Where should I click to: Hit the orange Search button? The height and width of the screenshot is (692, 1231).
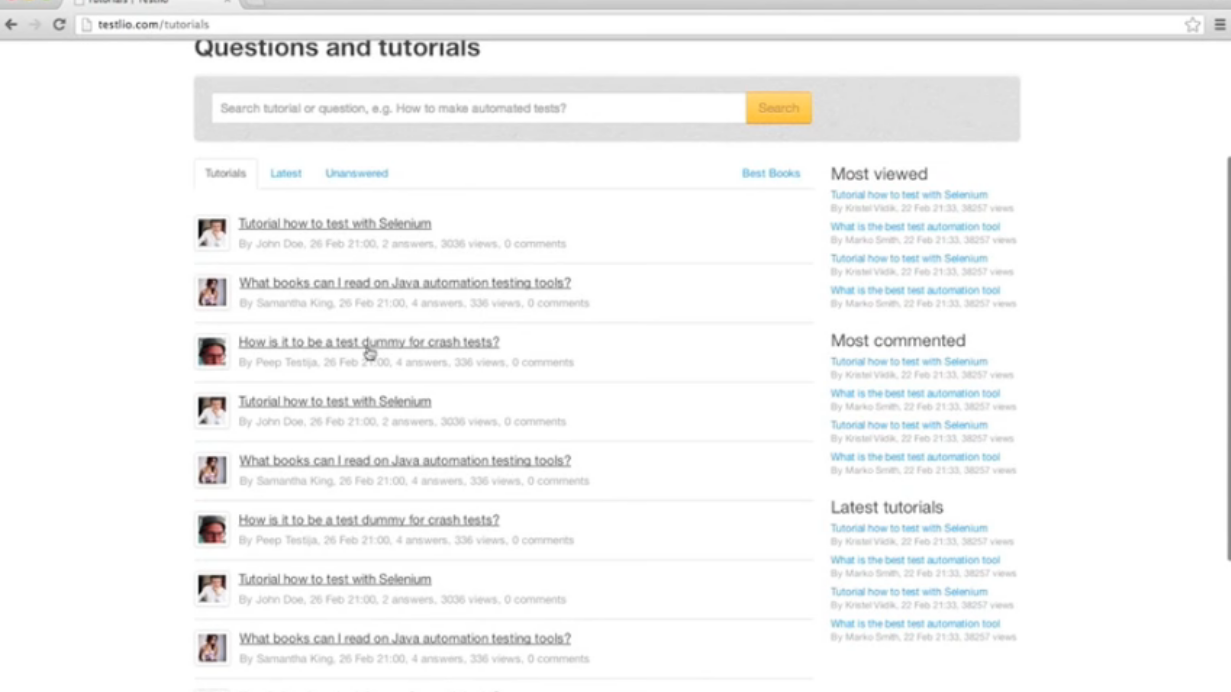(778, 108)
